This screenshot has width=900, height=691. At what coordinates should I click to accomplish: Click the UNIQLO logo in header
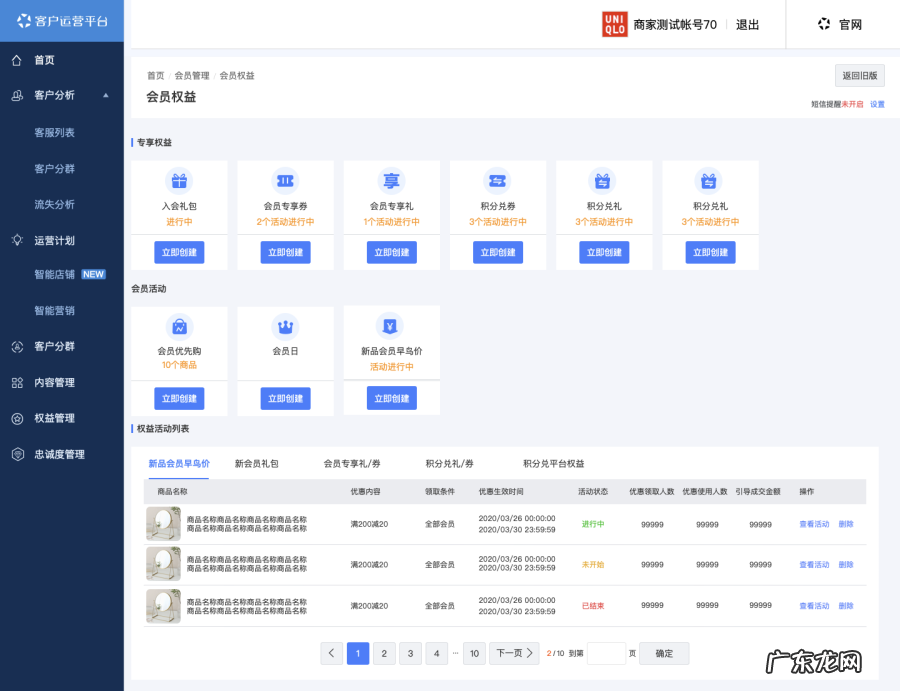(x=614, y=24)
